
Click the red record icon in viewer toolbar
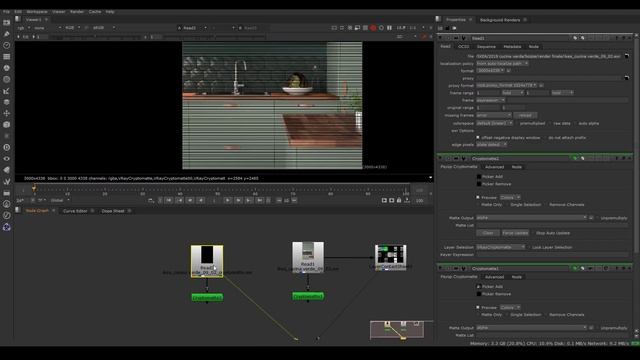point(373,28)
